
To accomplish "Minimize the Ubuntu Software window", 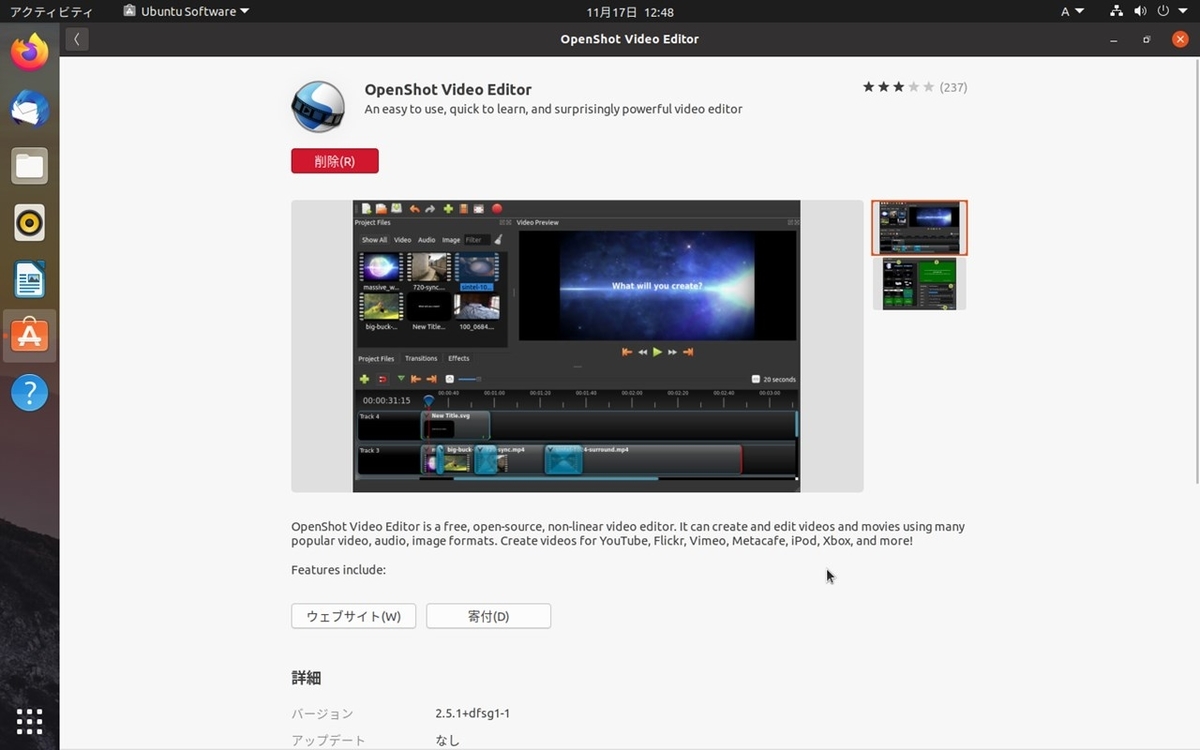I will (x=1114, y=40).
